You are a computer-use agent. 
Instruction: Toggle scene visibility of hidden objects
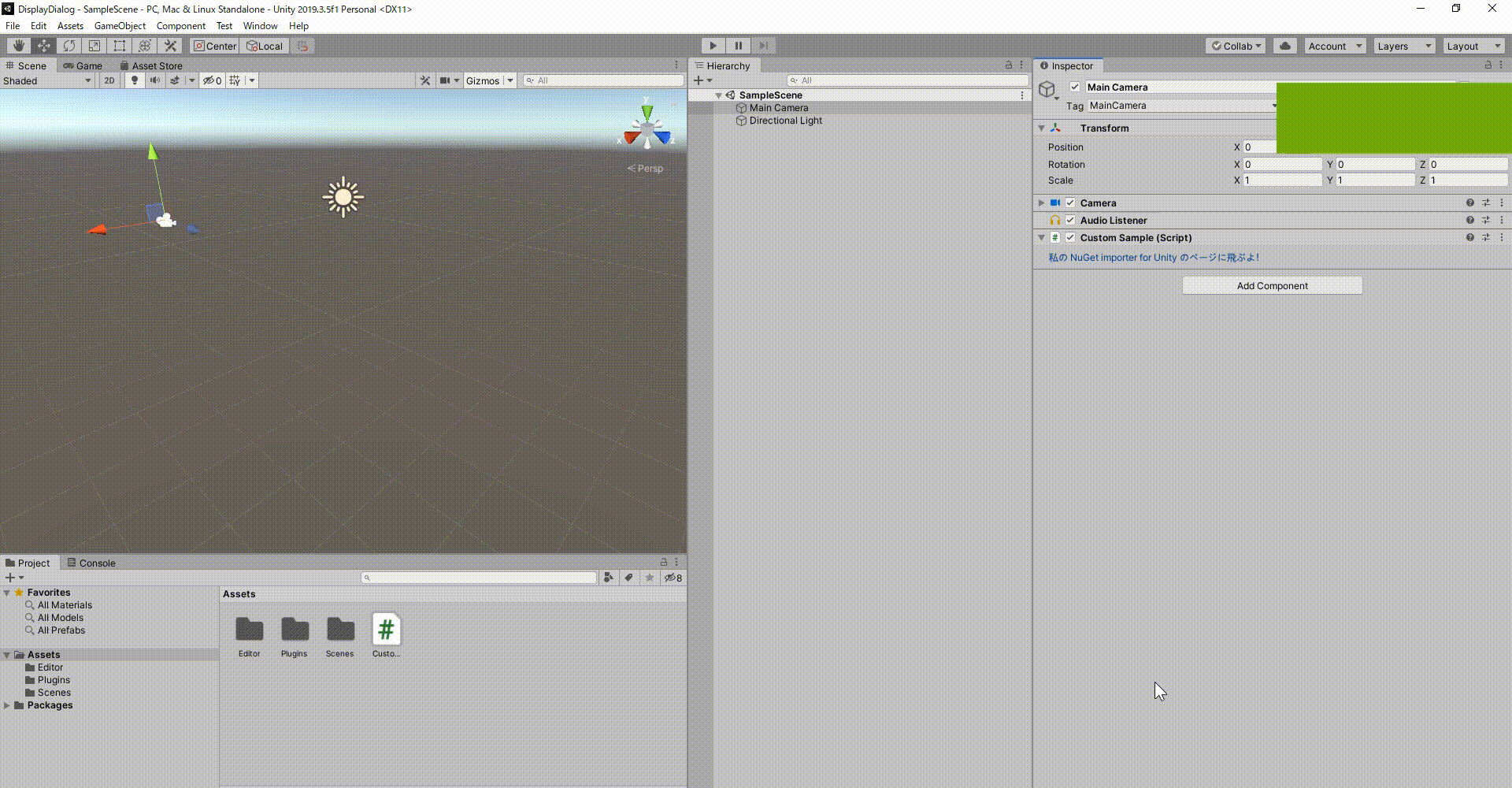coord(213,80)
